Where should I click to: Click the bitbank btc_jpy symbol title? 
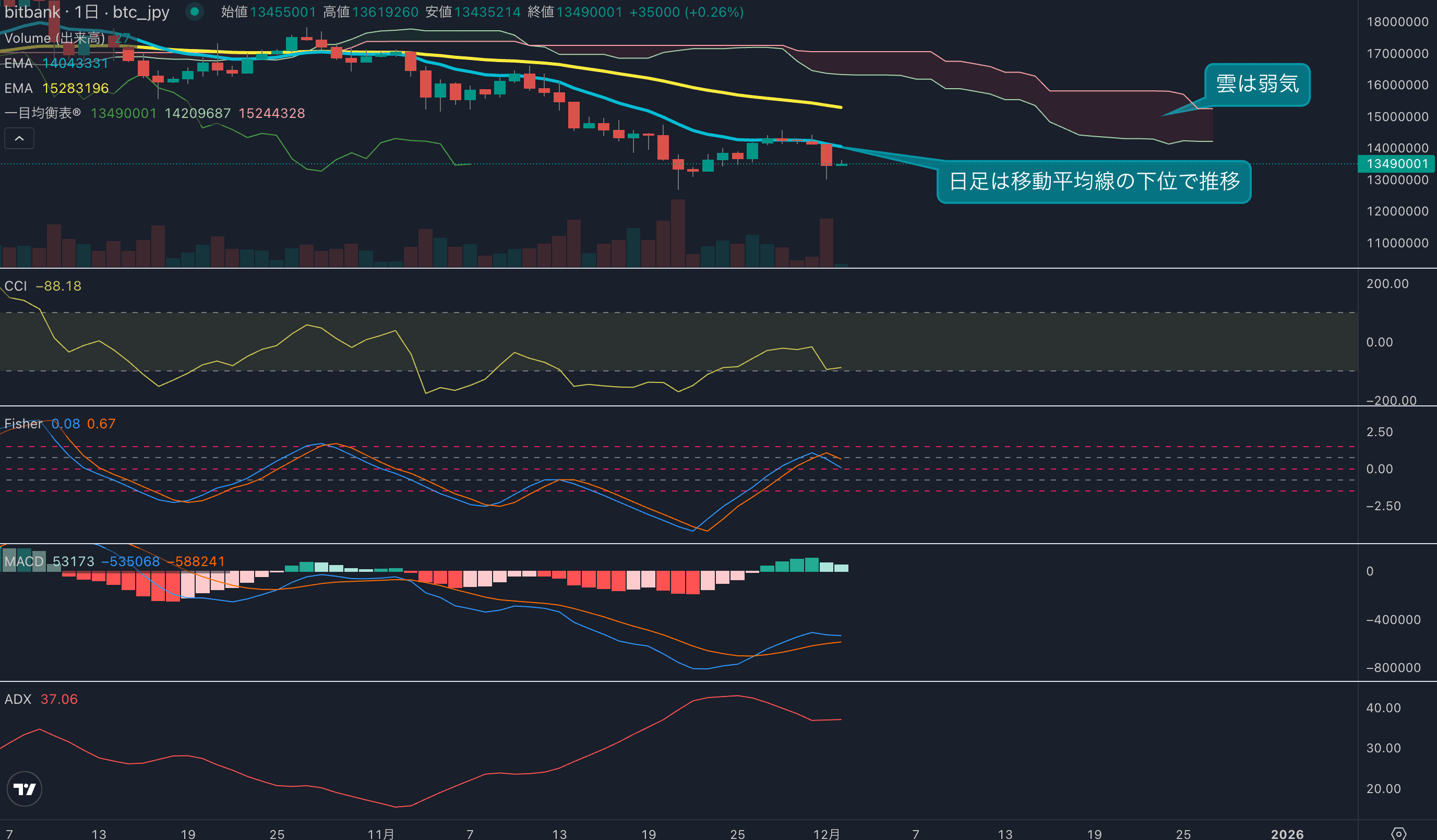(x=87, y=12)
